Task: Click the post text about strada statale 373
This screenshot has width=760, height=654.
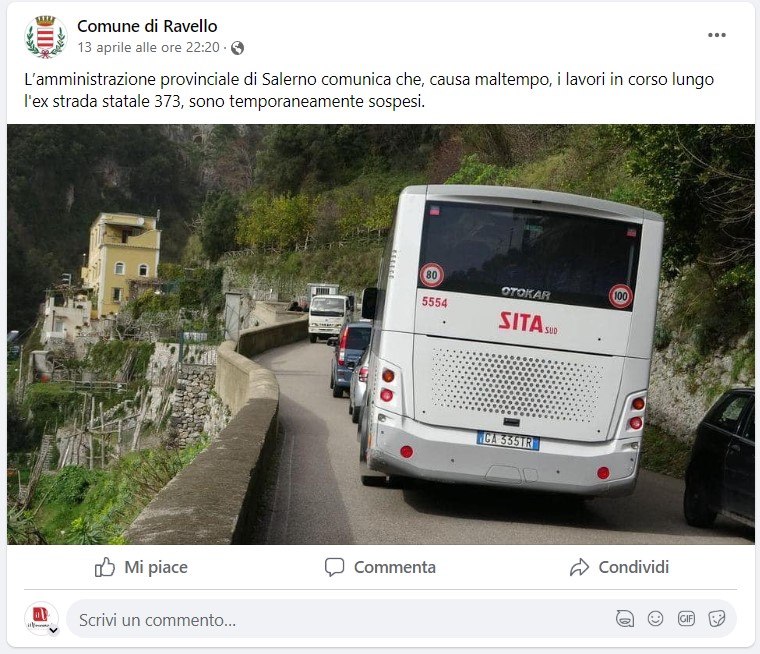Action: pyautogui.click(x=369, y=90)
